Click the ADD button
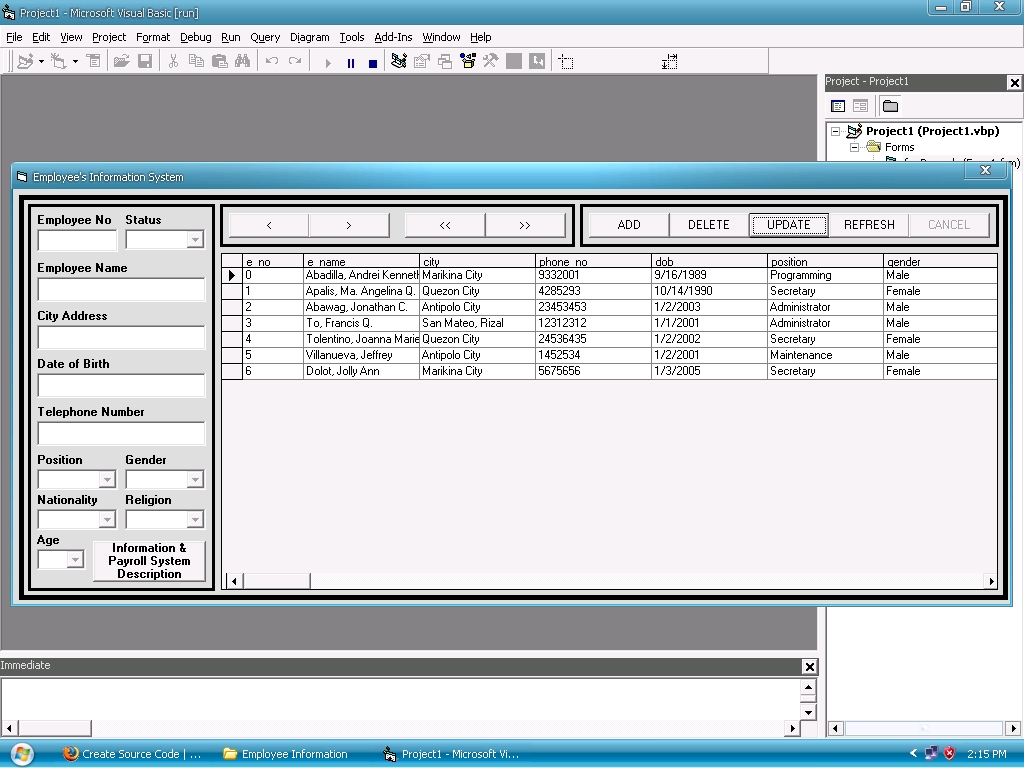Screen dimensions: 1024x768 pyautogui.click(x=629, y=225)
